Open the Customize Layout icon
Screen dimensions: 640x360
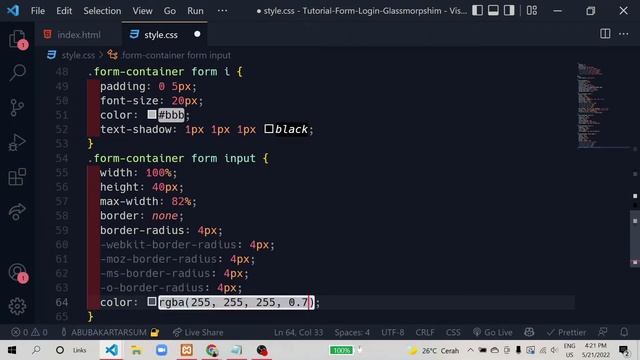531,10
